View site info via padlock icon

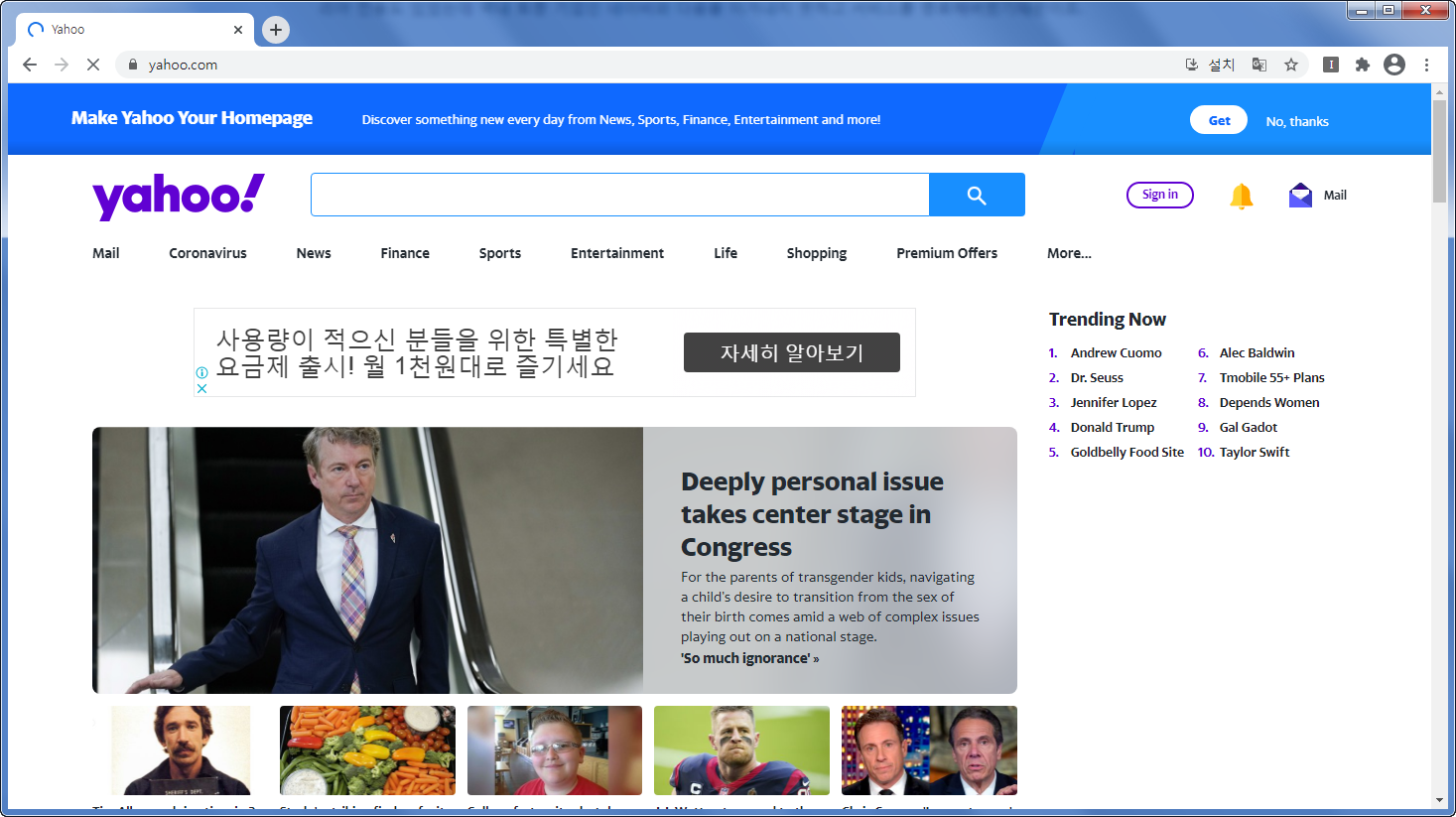point(133,65)
